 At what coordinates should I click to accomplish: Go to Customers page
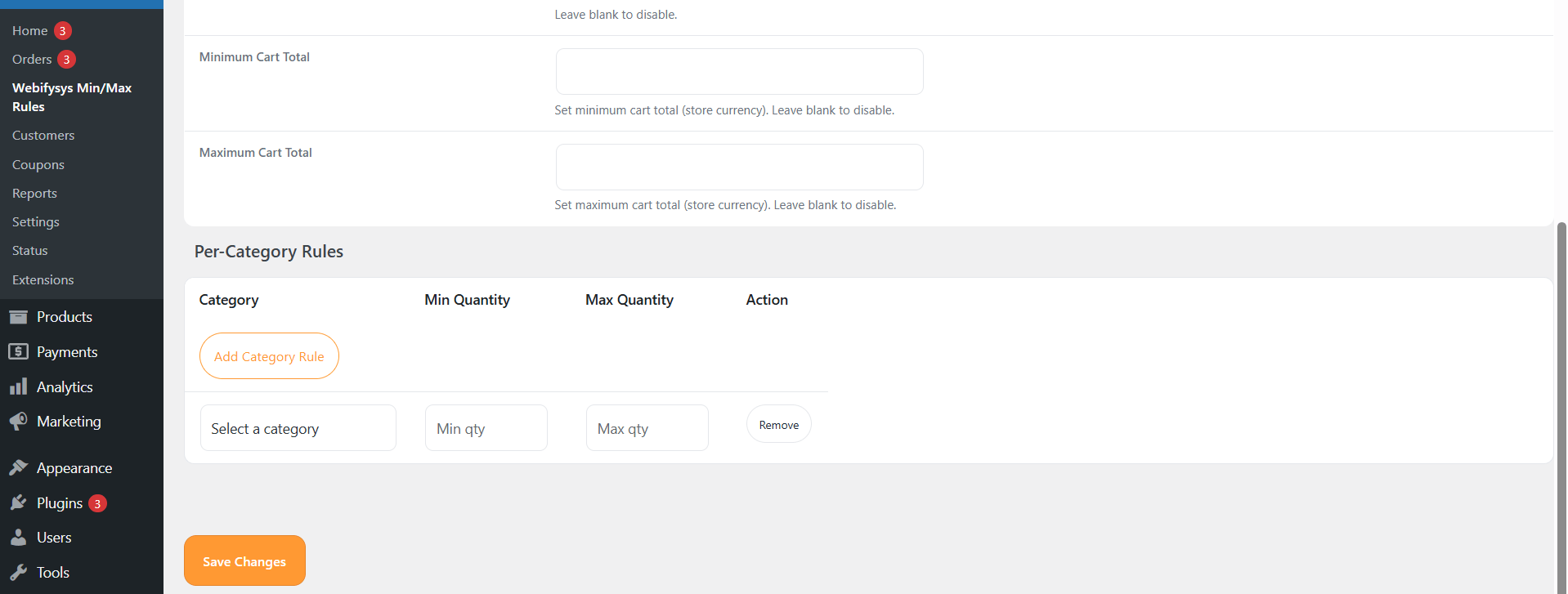point(43,136)
